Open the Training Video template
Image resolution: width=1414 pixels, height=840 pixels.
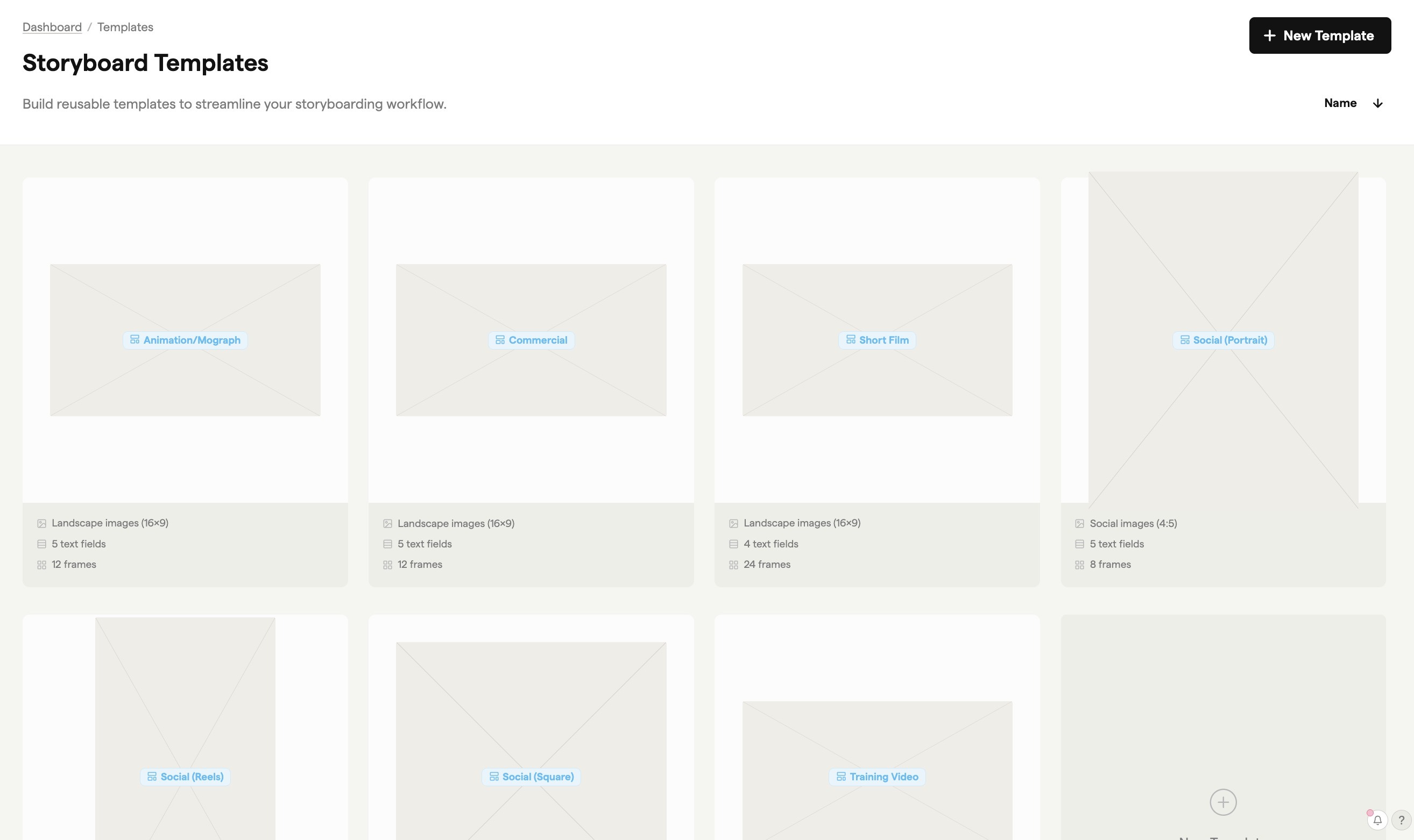(x=876, y=777)
